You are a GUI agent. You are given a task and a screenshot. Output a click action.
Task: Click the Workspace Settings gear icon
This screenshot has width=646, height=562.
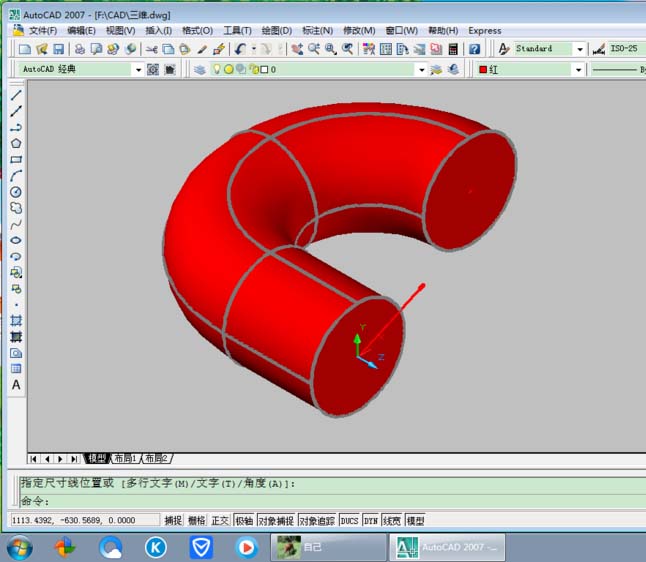(153, 69)
